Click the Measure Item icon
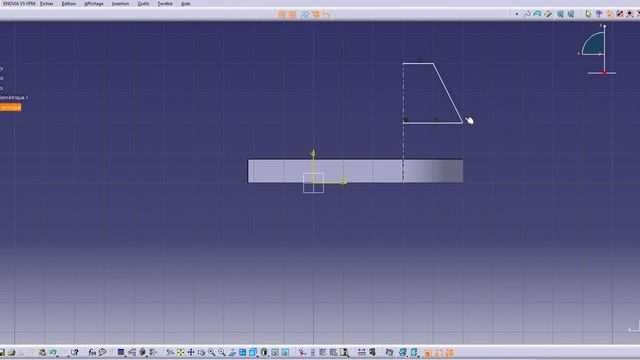 pyautogui.click(x=372, y=352)
